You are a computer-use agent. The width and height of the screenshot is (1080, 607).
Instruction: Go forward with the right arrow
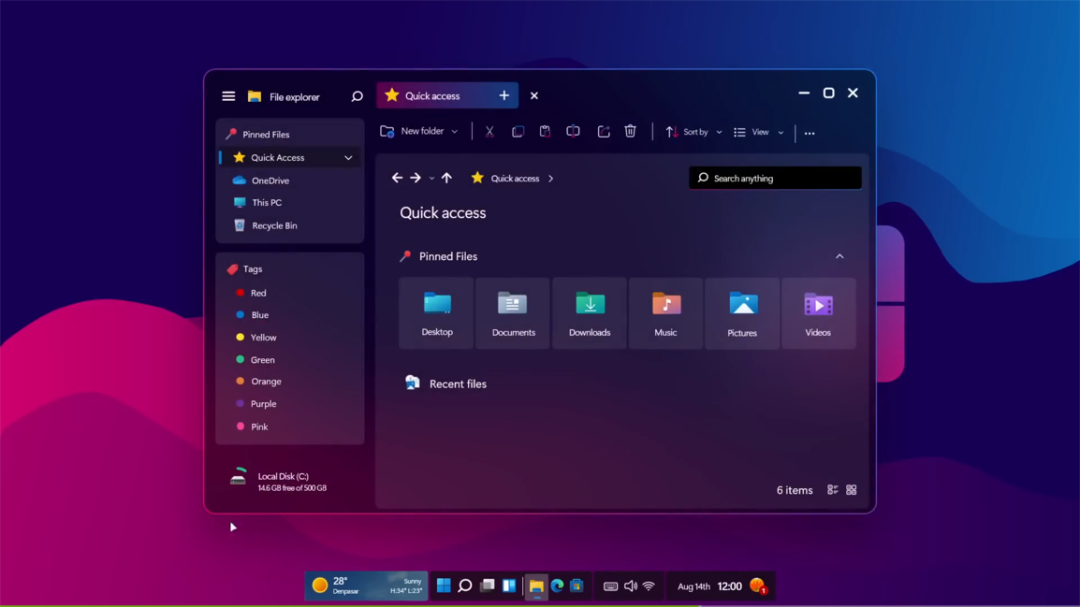pyautogui.click(x=415, y=178)
